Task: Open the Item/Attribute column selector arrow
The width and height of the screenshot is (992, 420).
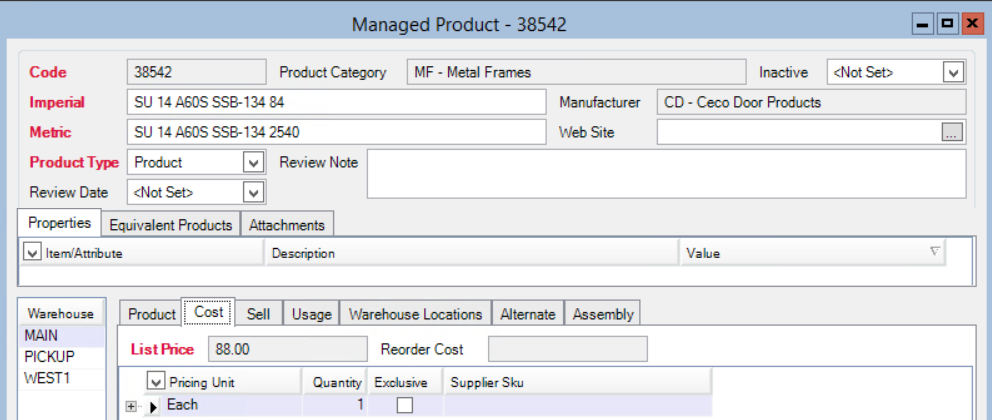Action: (32, 254)
